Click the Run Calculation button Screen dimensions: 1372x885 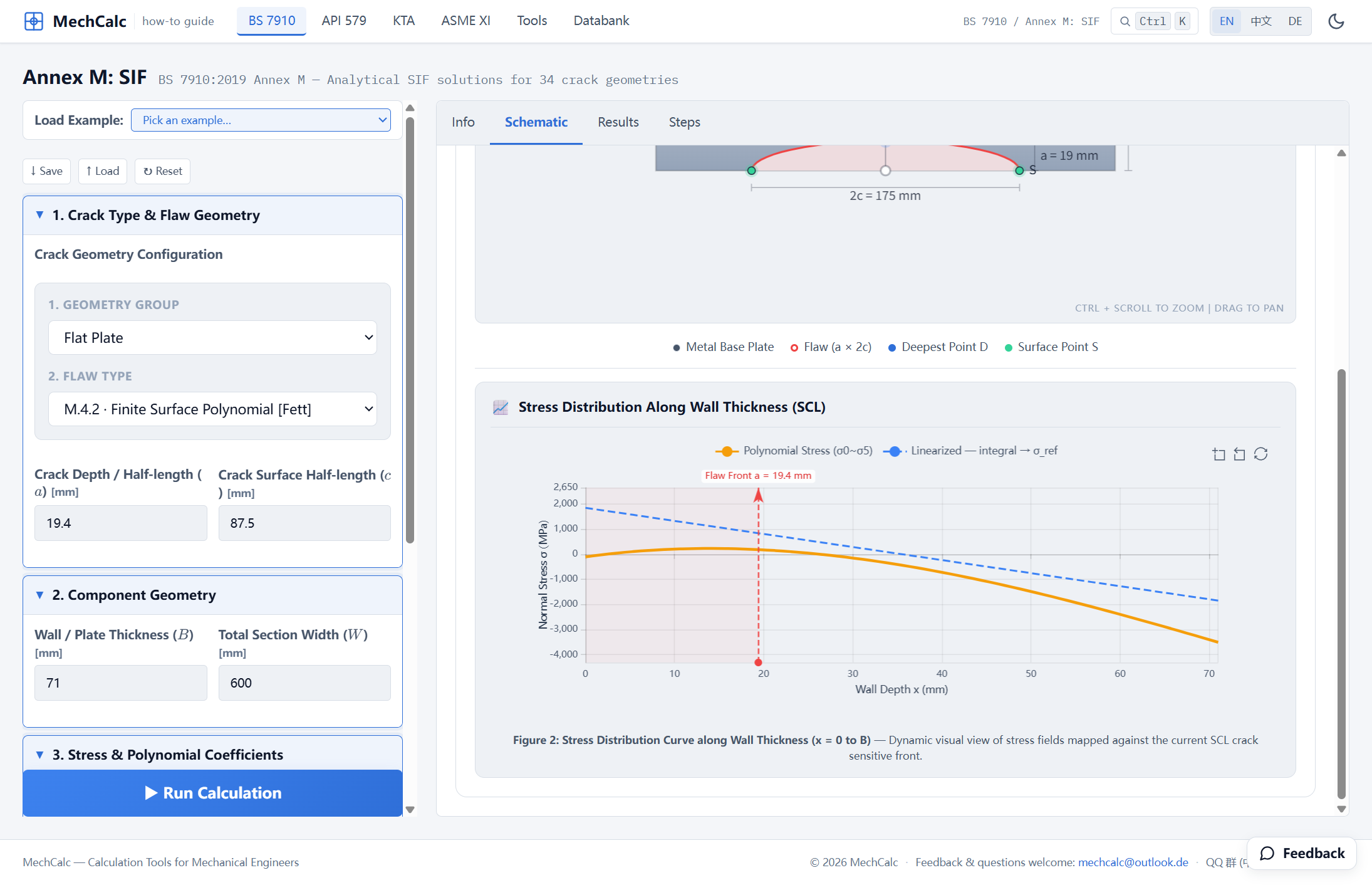point(212,793)
